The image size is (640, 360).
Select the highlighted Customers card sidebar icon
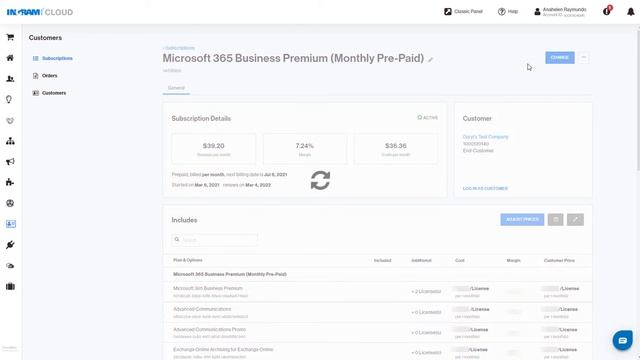(x=11, y=224)
